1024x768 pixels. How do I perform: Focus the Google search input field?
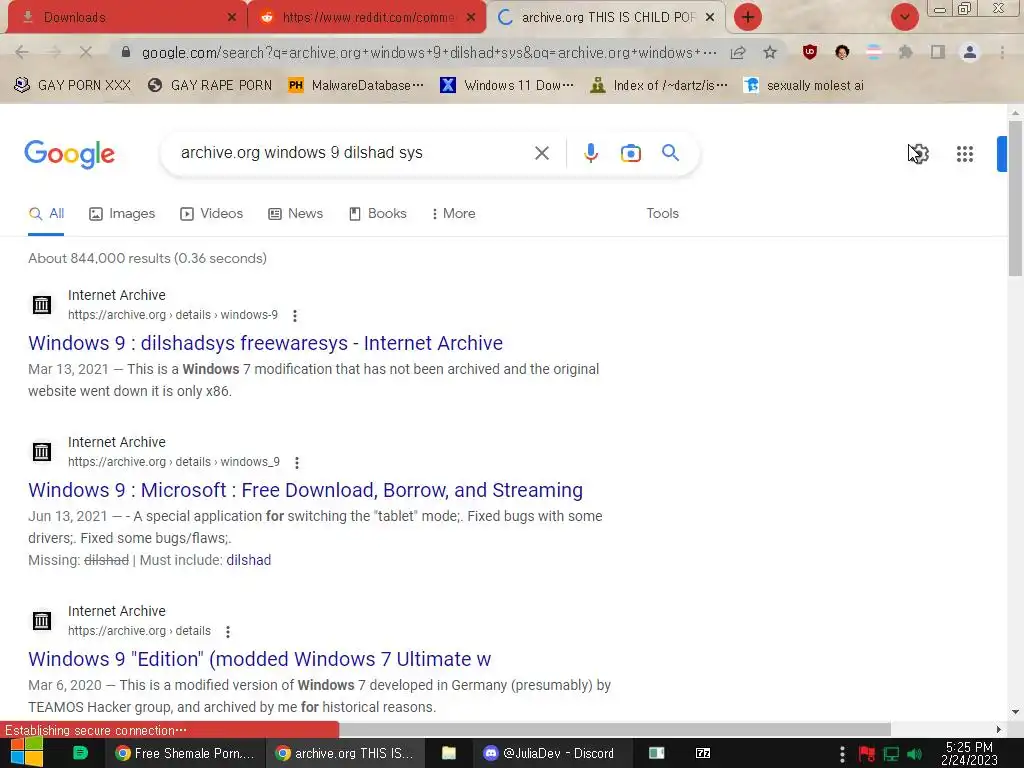[x=349, y=153]
